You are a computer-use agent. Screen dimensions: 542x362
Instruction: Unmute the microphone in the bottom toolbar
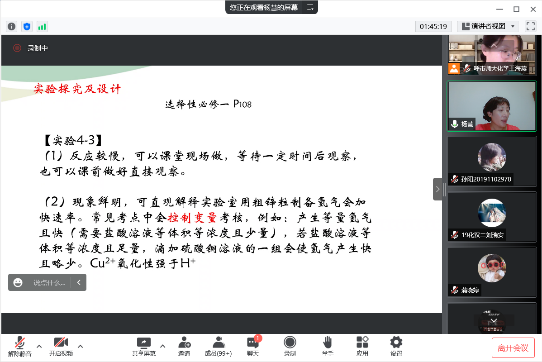pyautogui.click(x=20, y=346)
